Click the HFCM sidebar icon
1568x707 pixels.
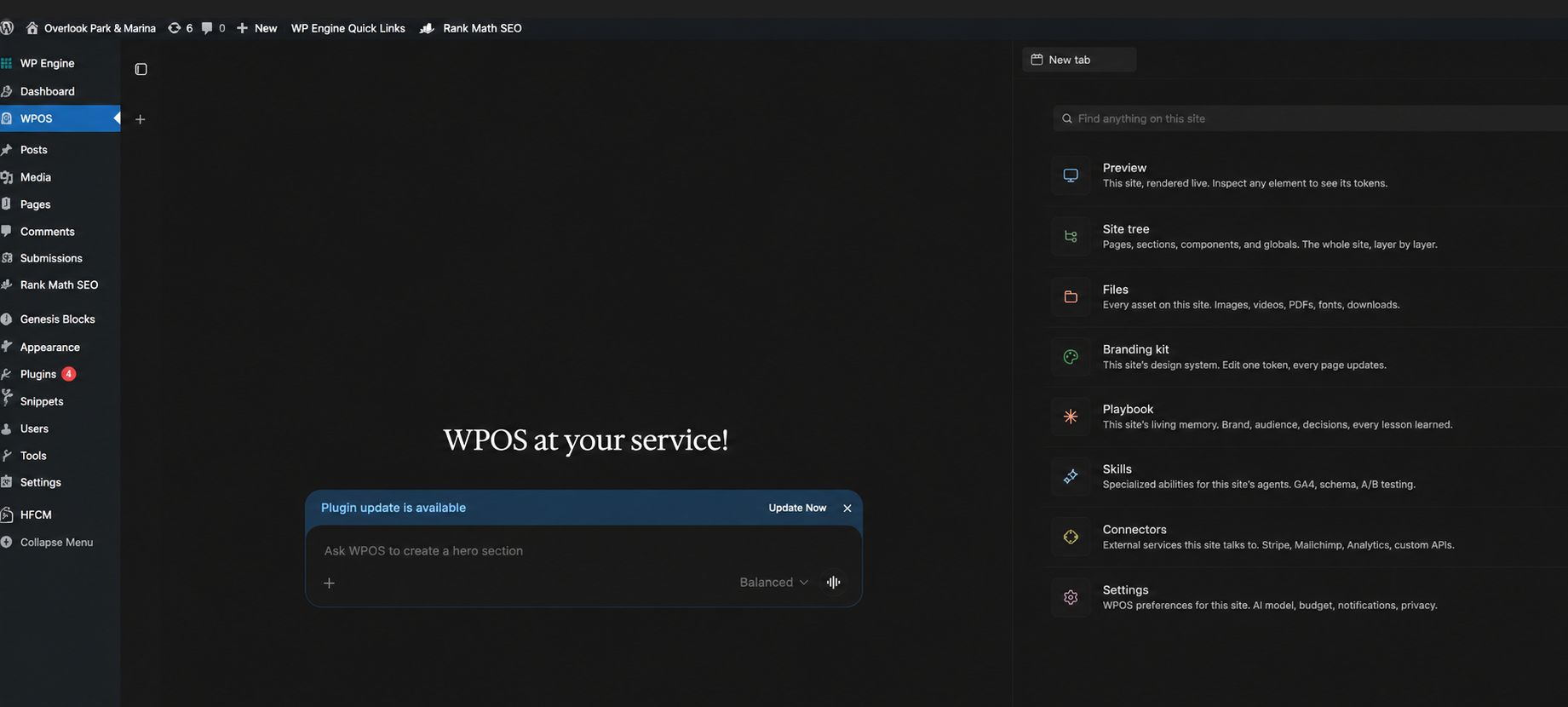(7, 514)
